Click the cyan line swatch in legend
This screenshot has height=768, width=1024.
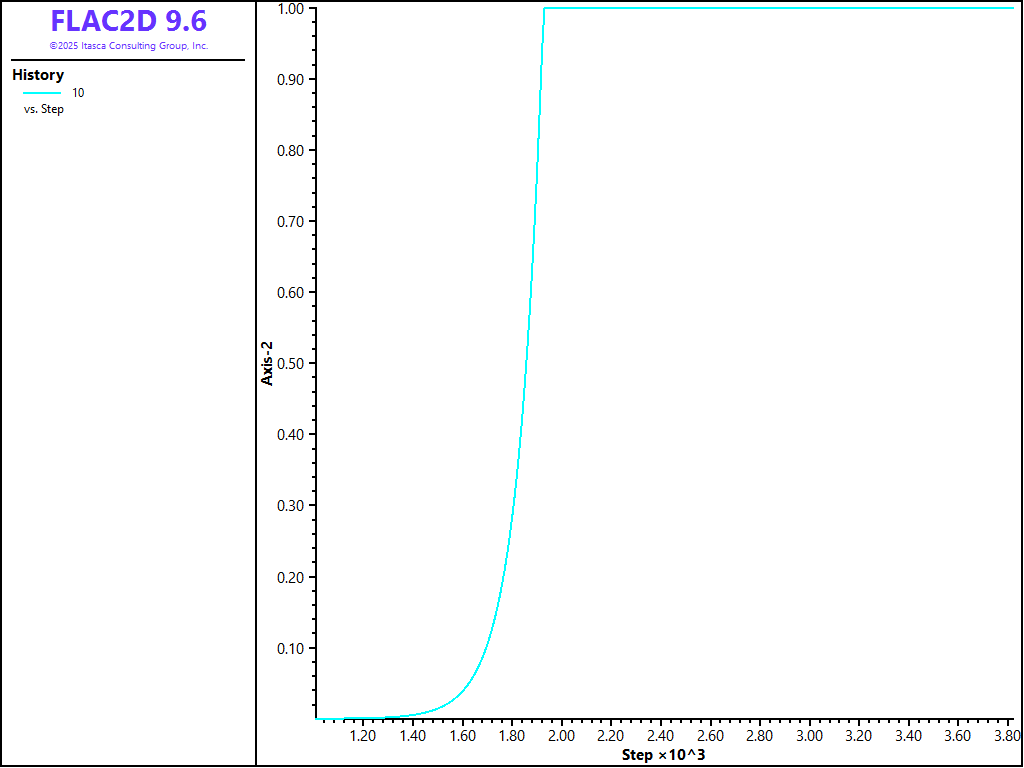click(42, 92)
